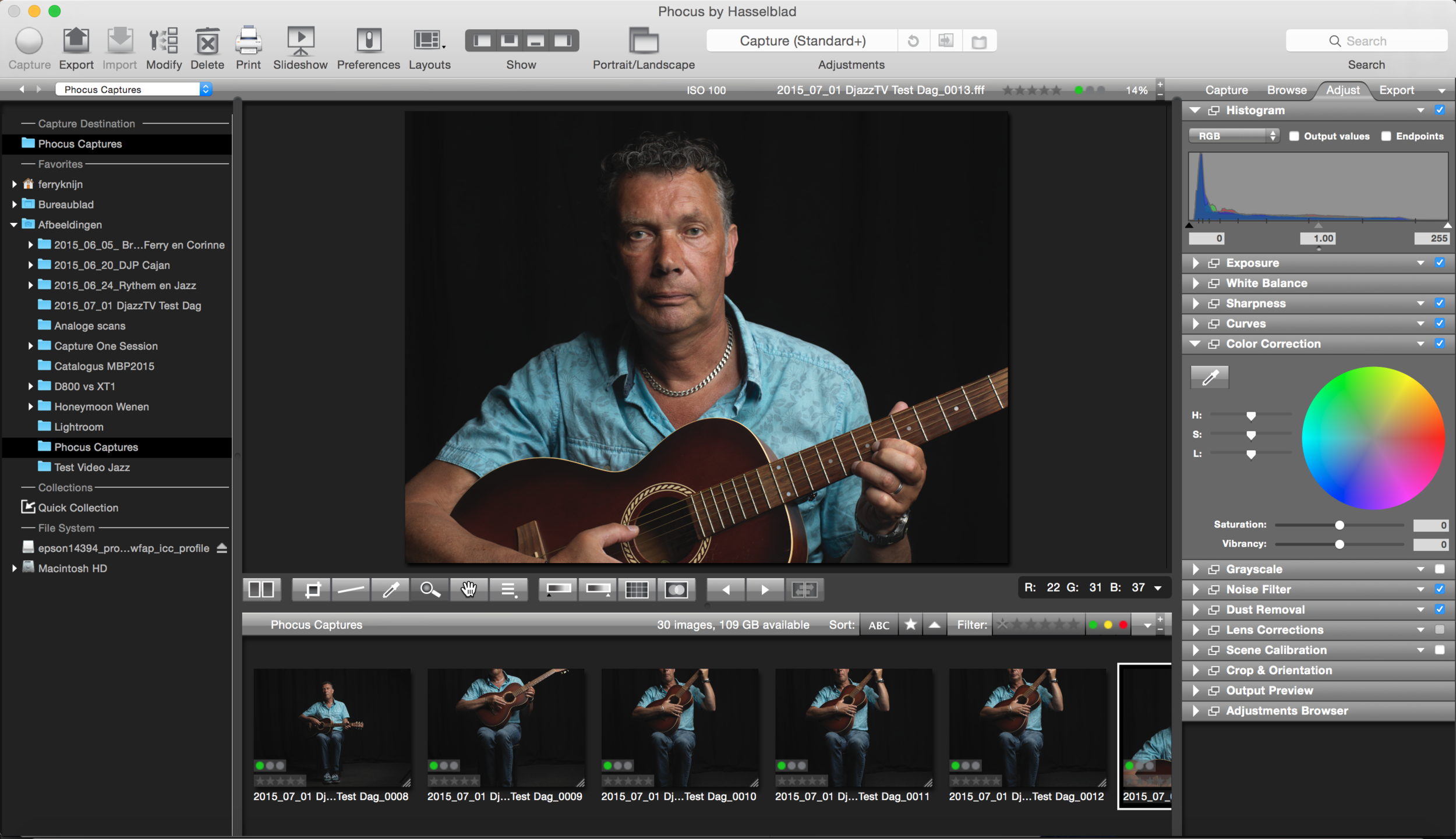Click the Delete toolbar icon
This screenshot has width=1456, height=839.
click(x=207, y=41)
